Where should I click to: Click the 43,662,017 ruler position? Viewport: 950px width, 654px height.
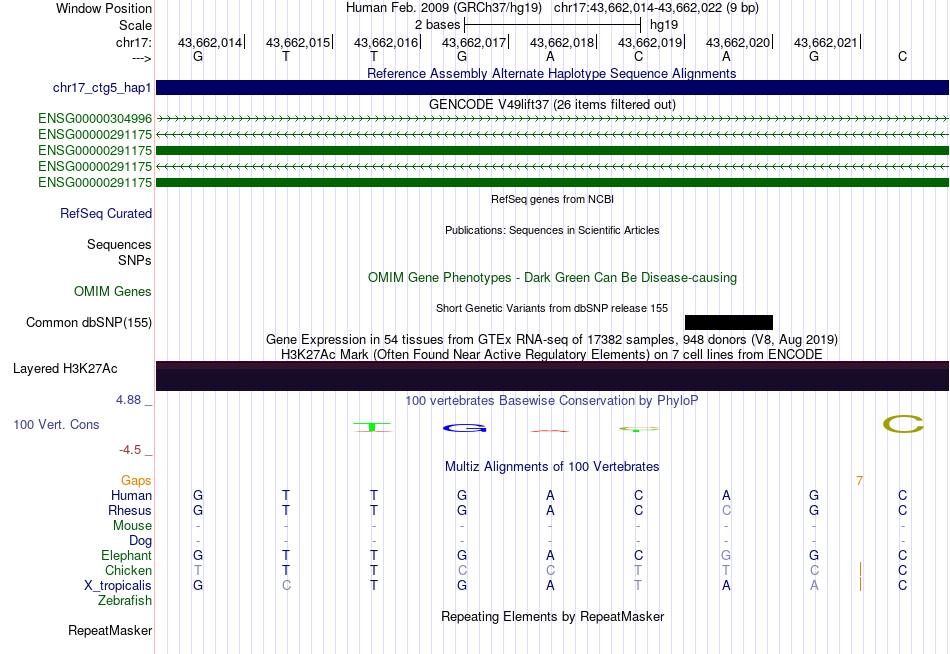pyautogui.click(x=474, y=42)
